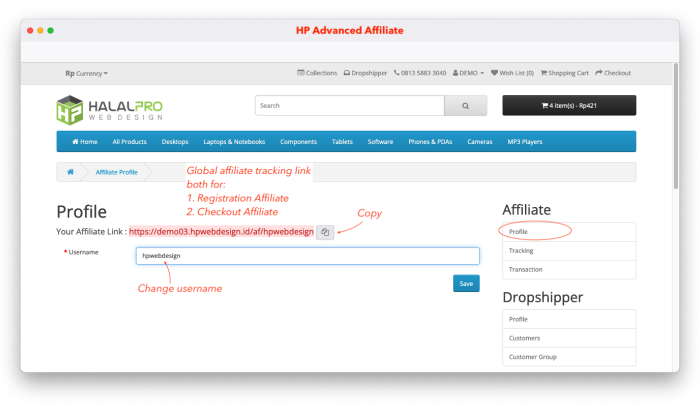Click the search magnifier button
This screenshot has height=410, width=700.
465,105
